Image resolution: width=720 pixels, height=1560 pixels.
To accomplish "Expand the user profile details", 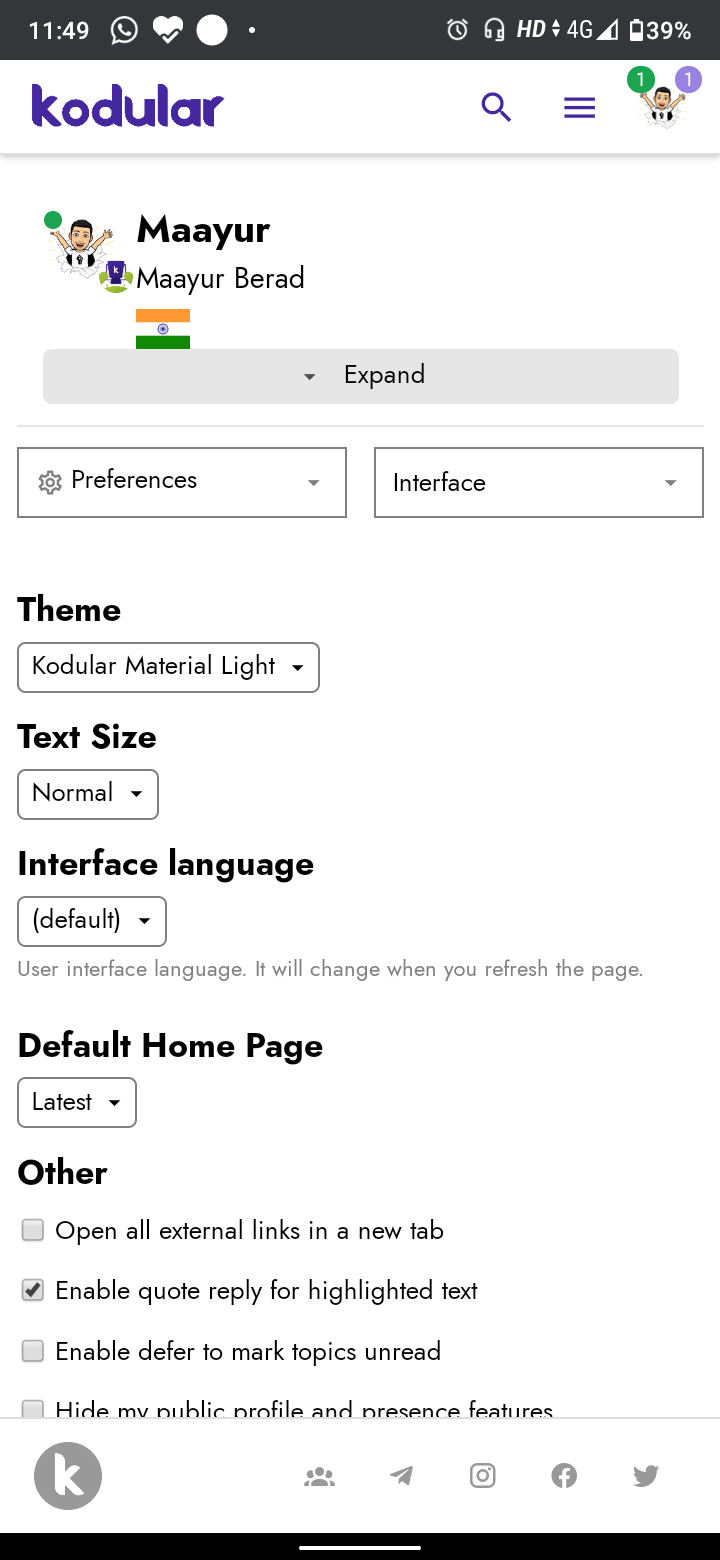I will 361,376.
